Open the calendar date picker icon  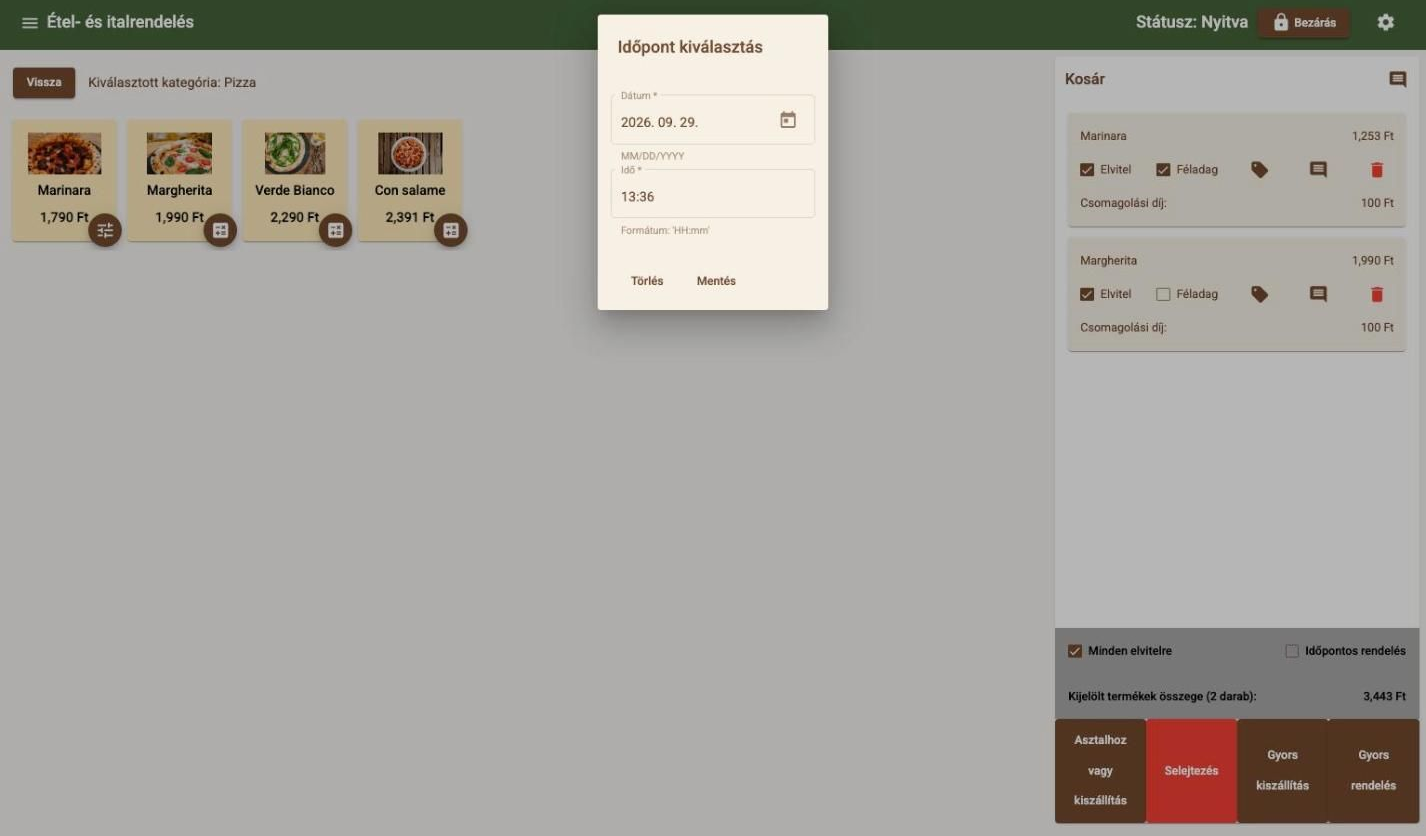(788, 120)
